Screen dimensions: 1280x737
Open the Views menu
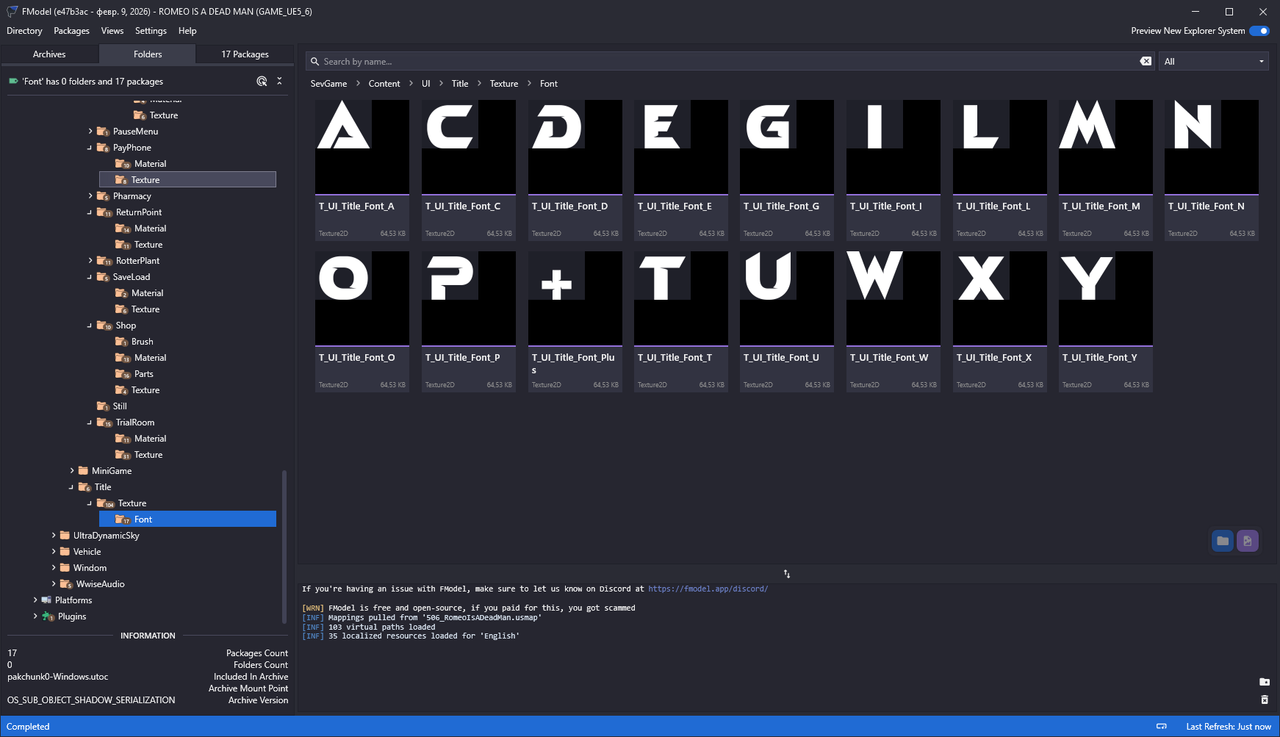112,31
